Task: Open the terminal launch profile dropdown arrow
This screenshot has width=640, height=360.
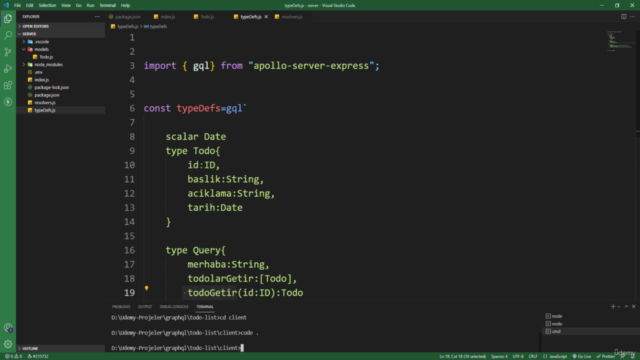Action: (x=619, y=307)
